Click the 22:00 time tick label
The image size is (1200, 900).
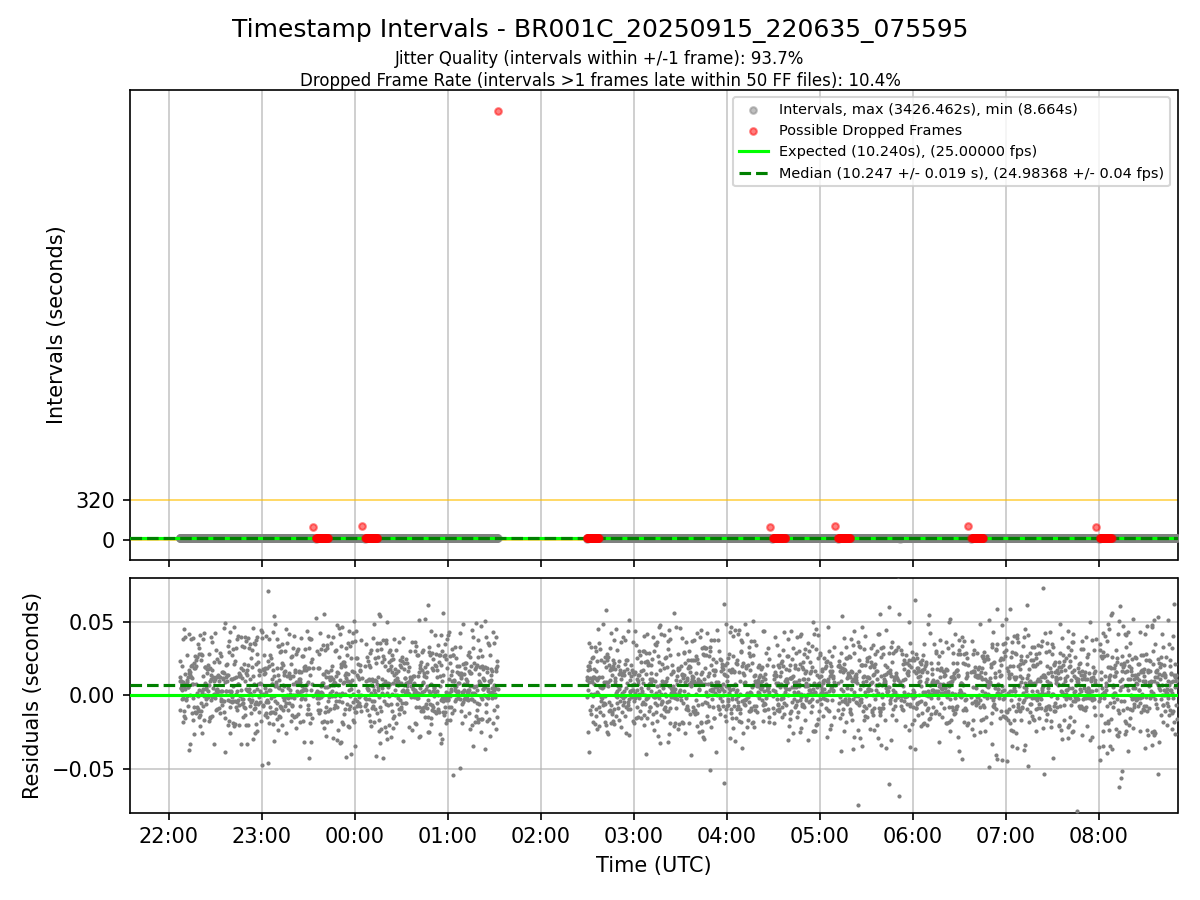pos(169,834)
